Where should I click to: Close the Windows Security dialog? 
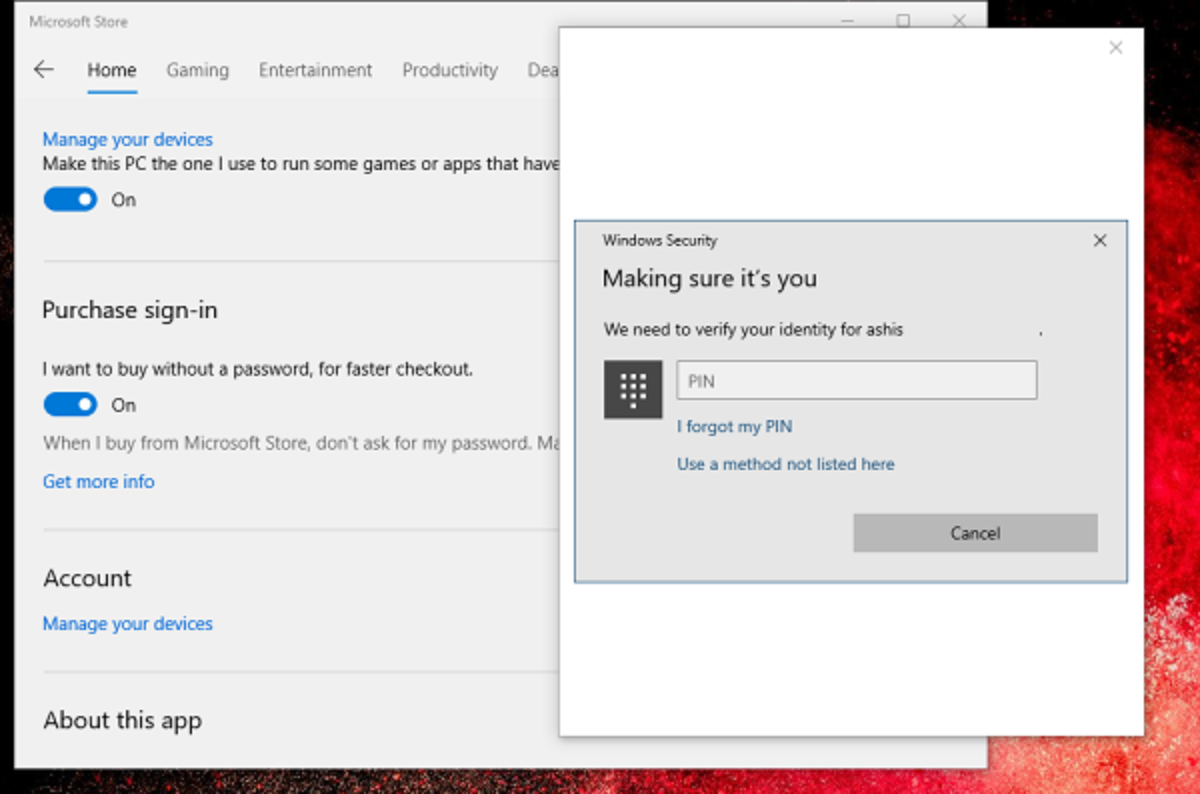(x=1100, y=241)
